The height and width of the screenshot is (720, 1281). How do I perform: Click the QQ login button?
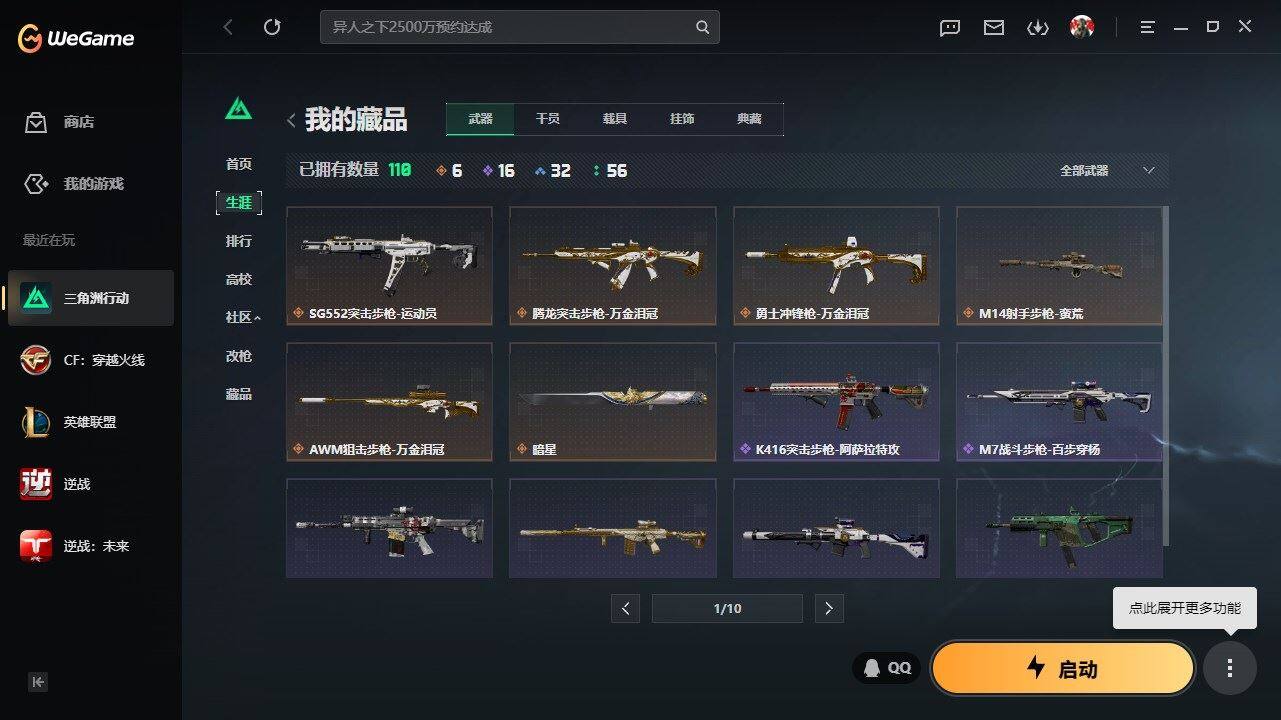tap(887, 668)
